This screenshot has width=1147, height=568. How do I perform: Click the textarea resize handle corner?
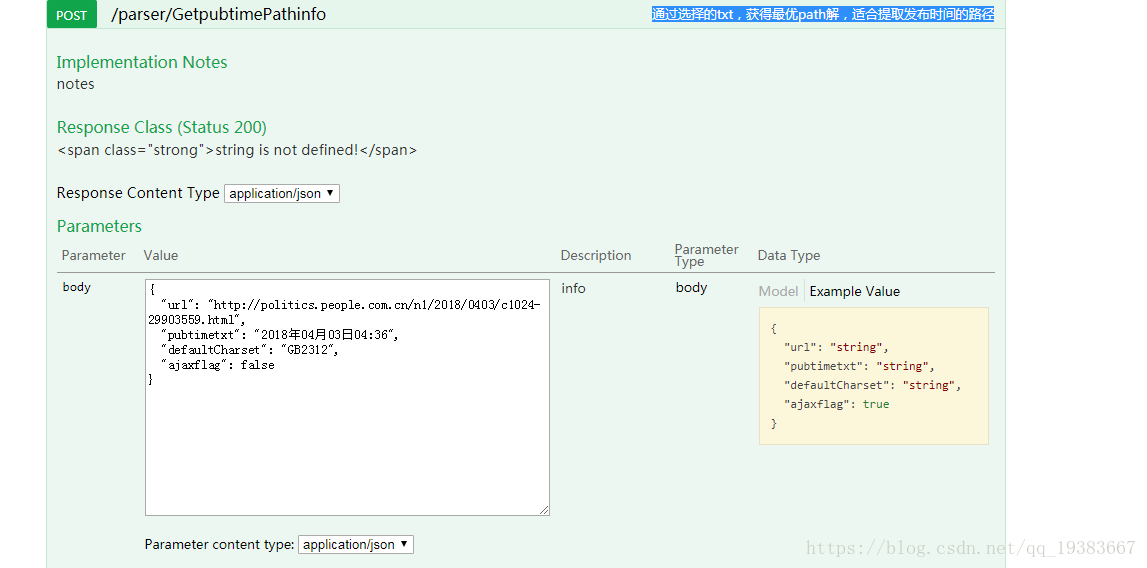pyautogui.click(x=544, y=510)
